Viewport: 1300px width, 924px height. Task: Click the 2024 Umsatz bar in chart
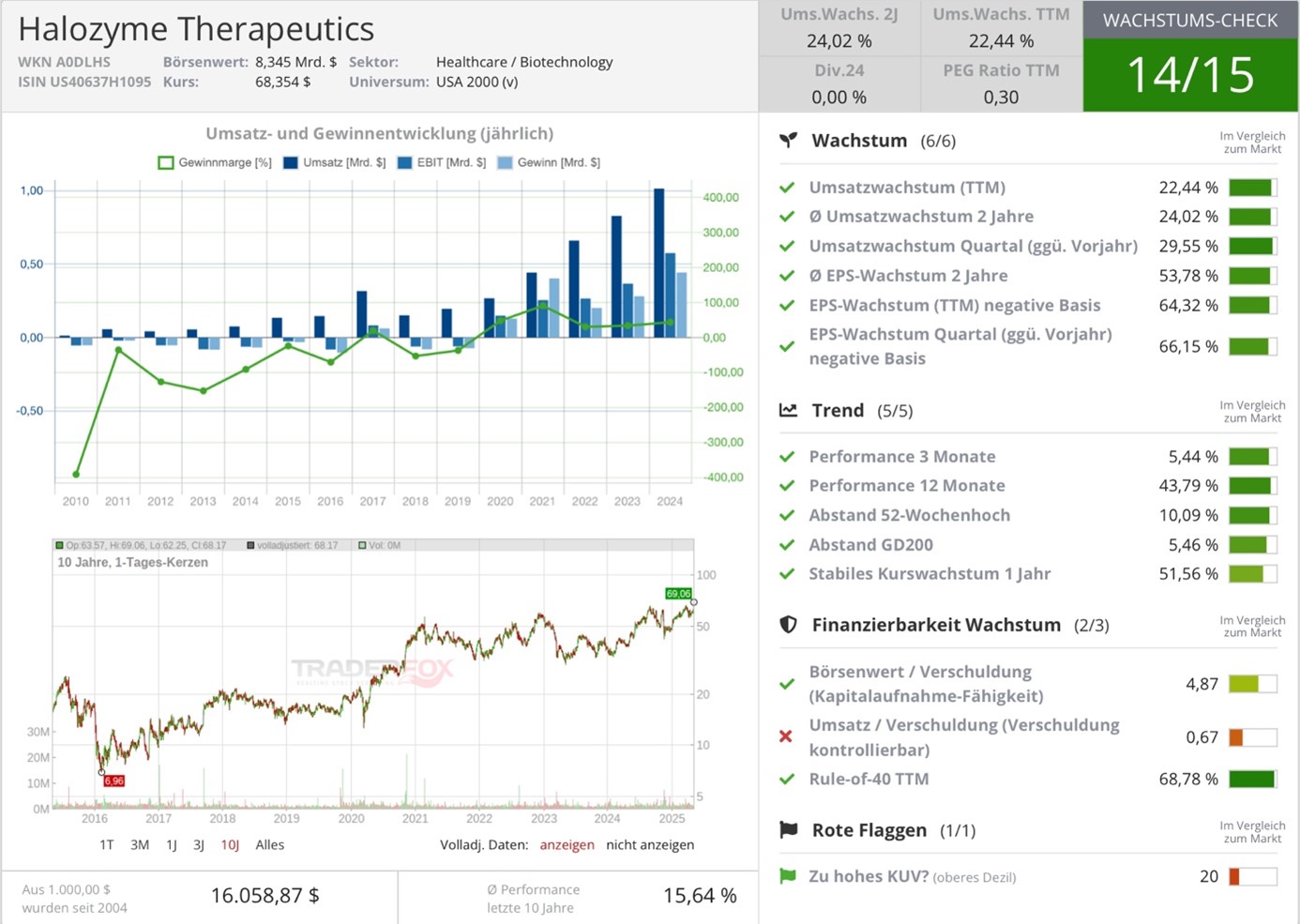(x=659, y=263)
